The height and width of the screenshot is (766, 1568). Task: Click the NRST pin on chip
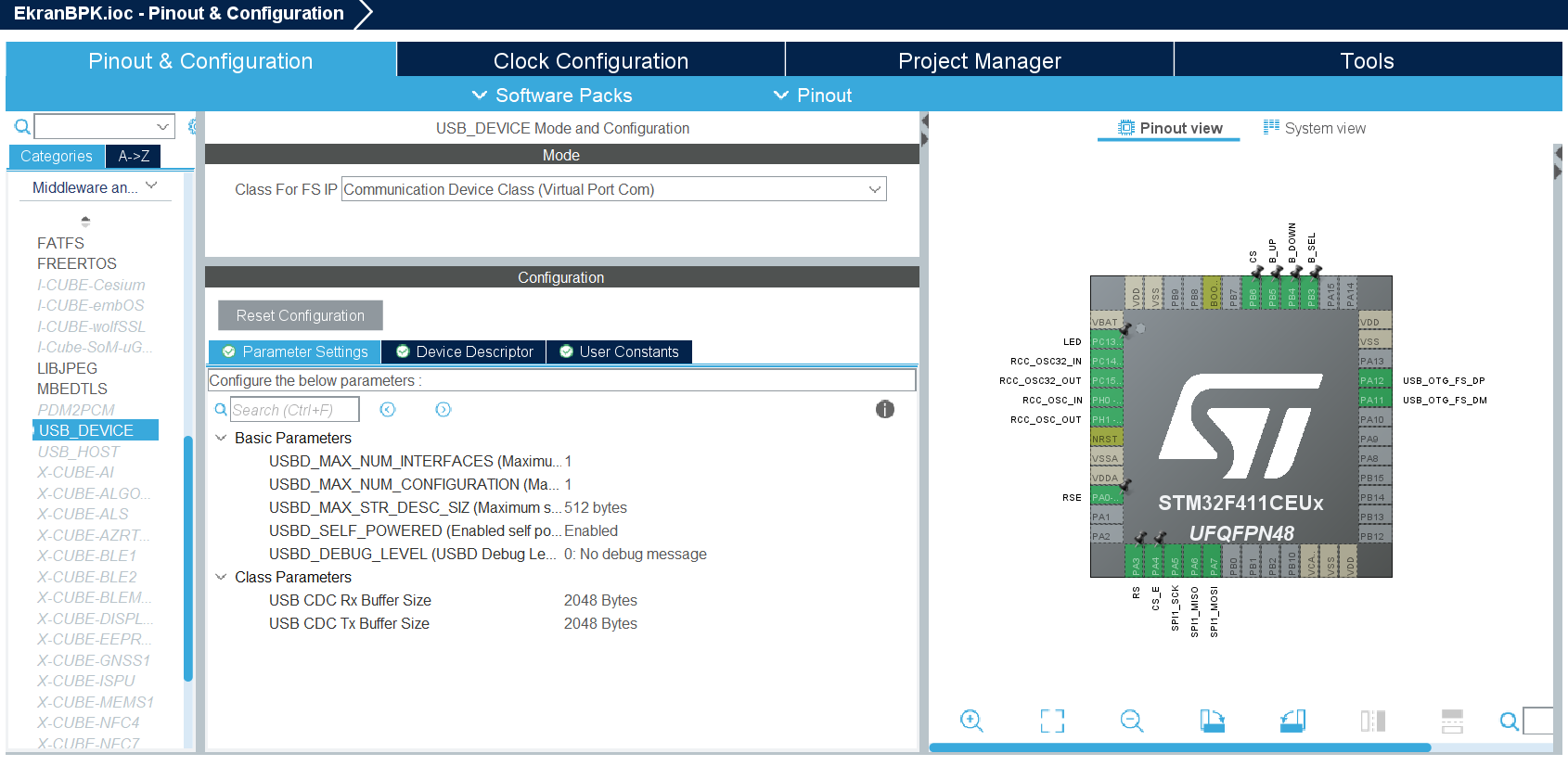point(1107,439)
